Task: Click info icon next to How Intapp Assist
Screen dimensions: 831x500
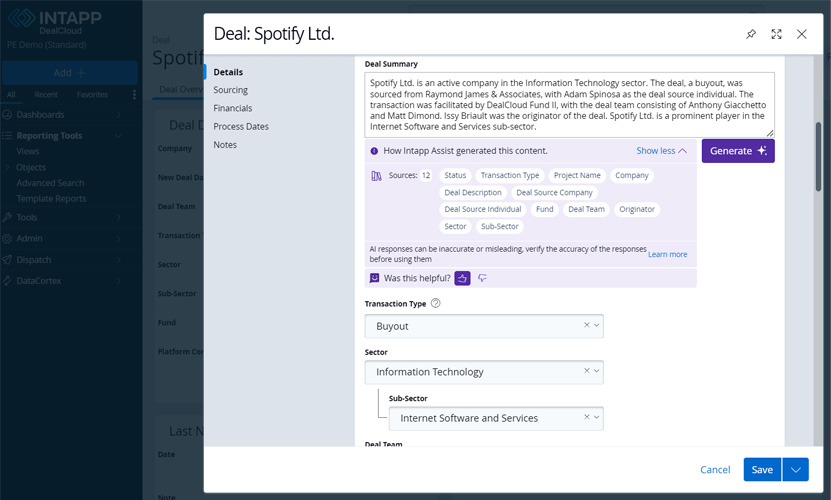Action: click(x=374, y=151)
